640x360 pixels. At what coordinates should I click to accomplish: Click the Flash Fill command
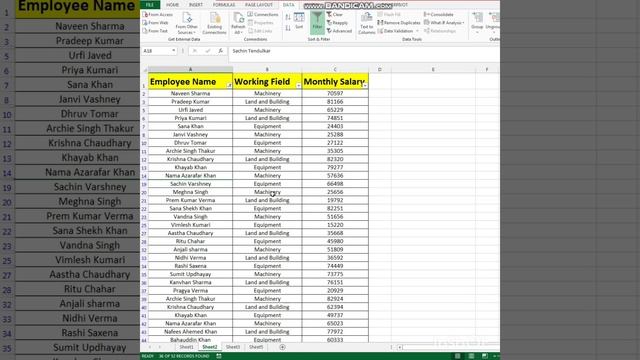coord(389,15)
